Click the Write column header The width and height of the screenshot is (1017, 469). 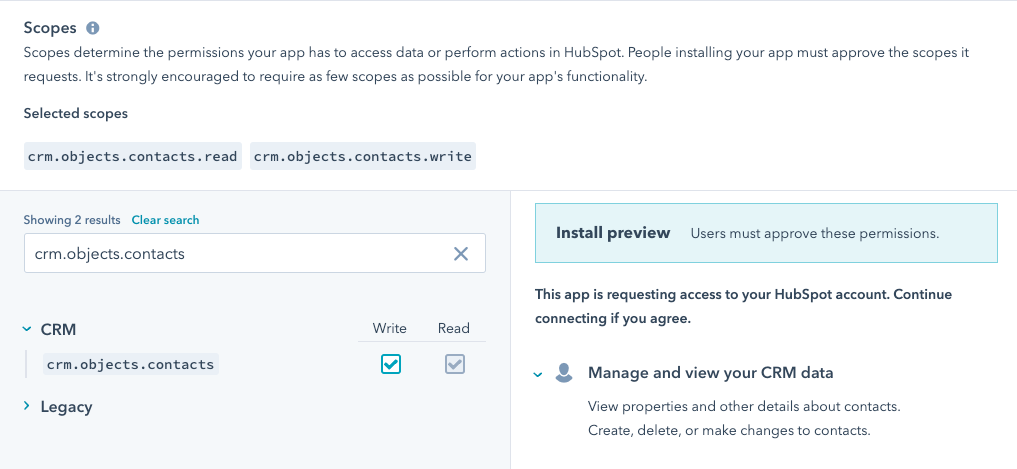[389, 328]
